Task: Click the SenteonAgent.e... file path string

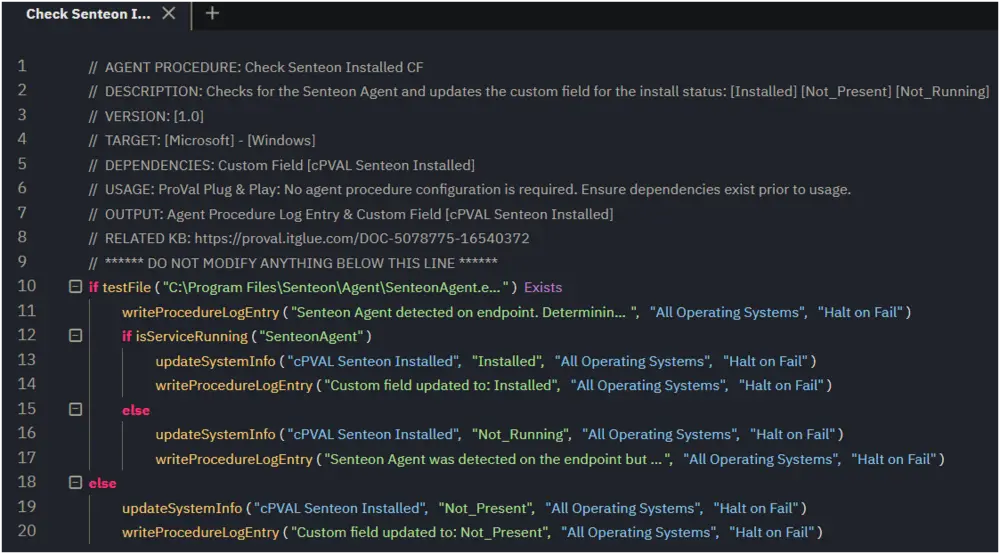Action: pos(335,288)
